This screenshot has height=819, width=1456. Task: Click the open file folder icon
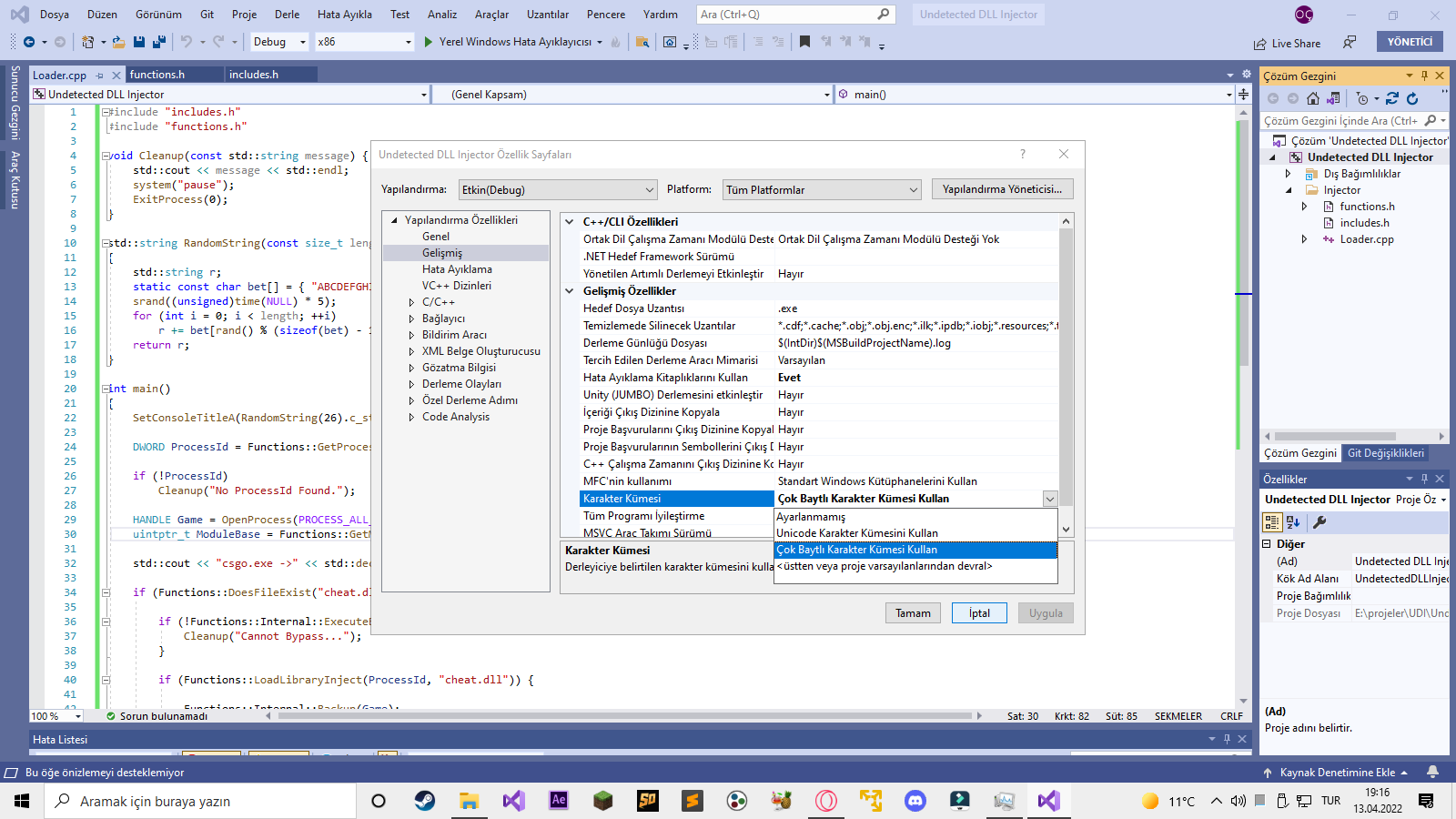click(120, 42)
